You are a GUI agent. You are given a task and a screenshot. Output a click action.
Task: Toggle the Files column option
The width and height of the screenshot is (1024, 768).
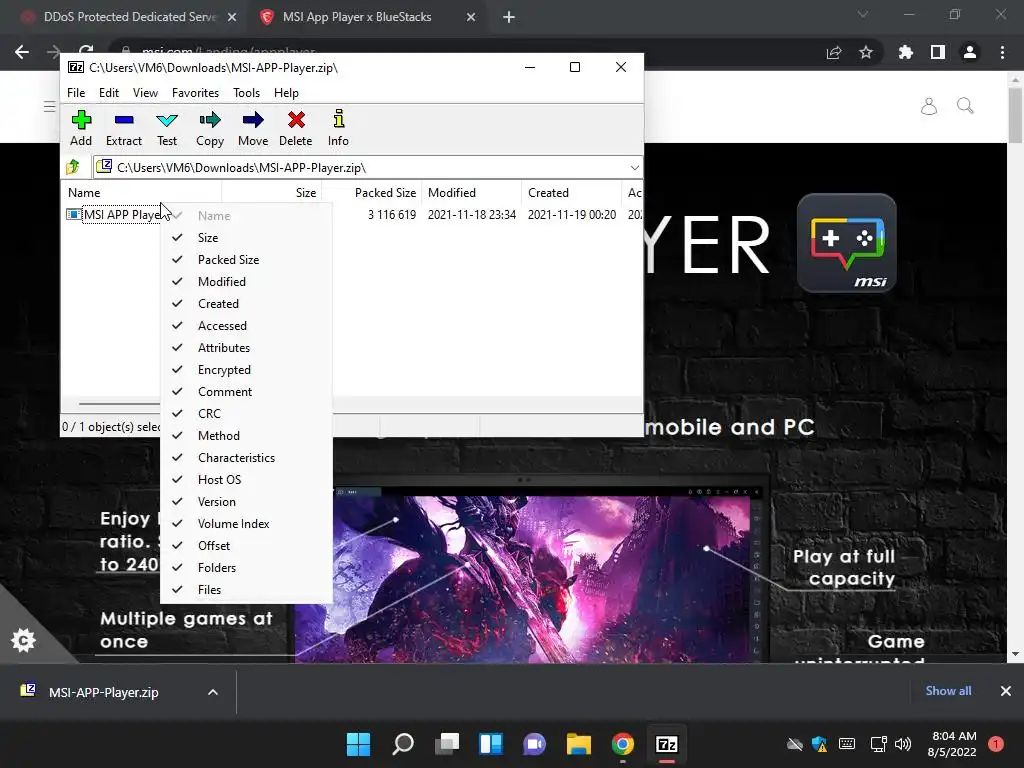point(246,590)
